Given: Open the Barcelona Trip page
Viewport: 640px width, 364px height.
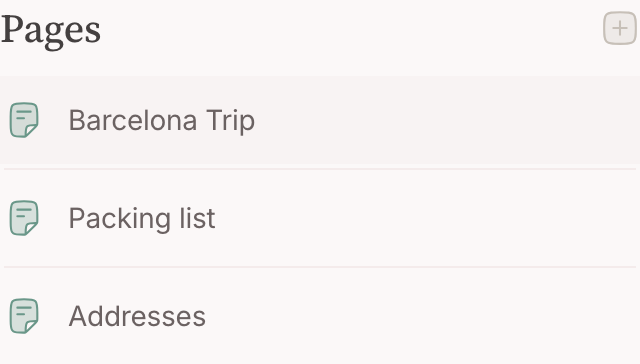Looking at the screenshot, I should pos(320,120).
